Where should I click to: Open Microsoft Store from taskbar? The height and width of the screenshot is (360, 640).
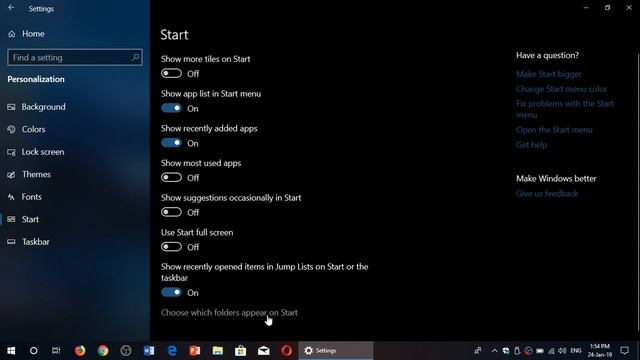240,351
